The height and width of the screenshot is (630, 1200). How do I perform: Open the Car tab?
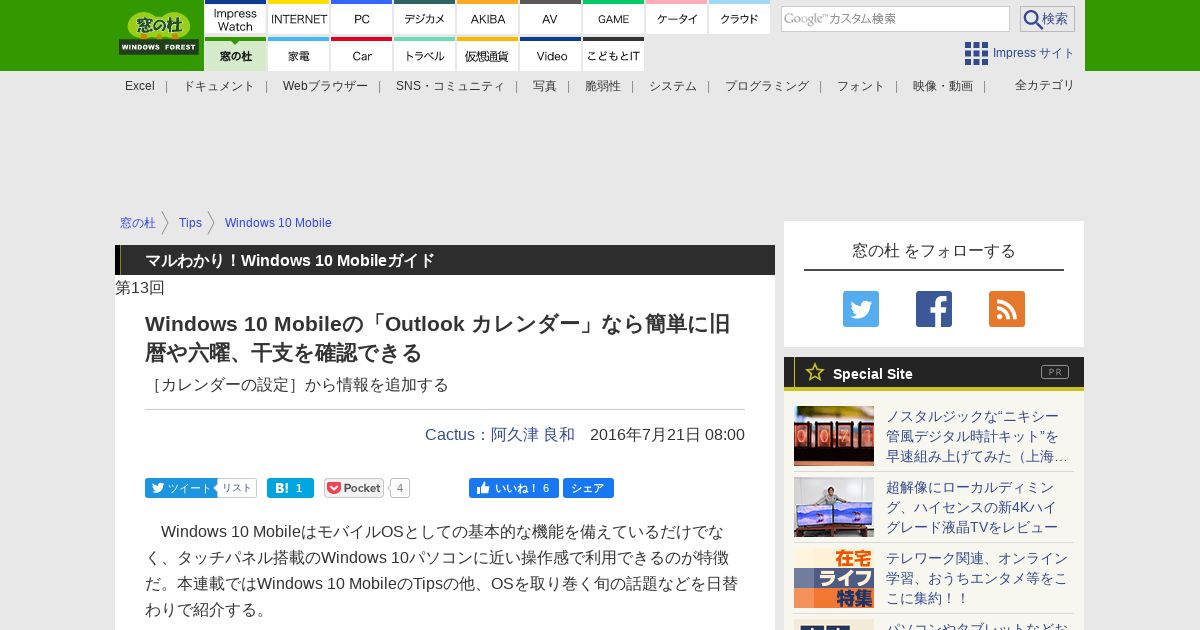click(x=362, y=55)
